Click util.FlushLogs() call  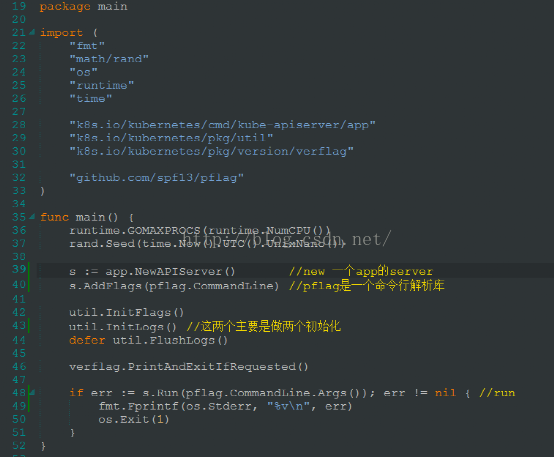tap(170, 340)
